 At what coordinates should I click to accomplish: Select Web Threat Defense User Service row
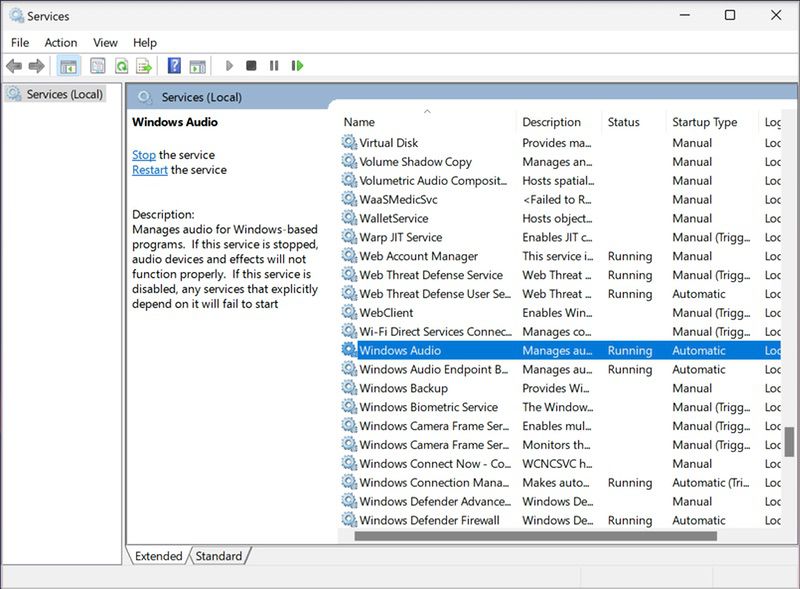tap(560, 293)
